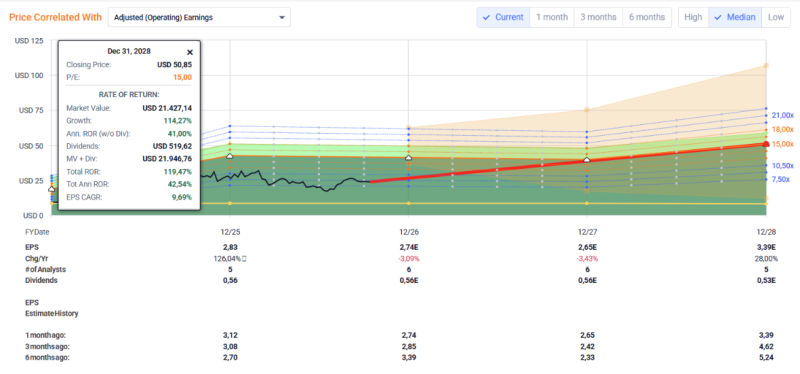The image size is (800, 374).
Task: Choose the High estimate option
Action: point(693,17)
